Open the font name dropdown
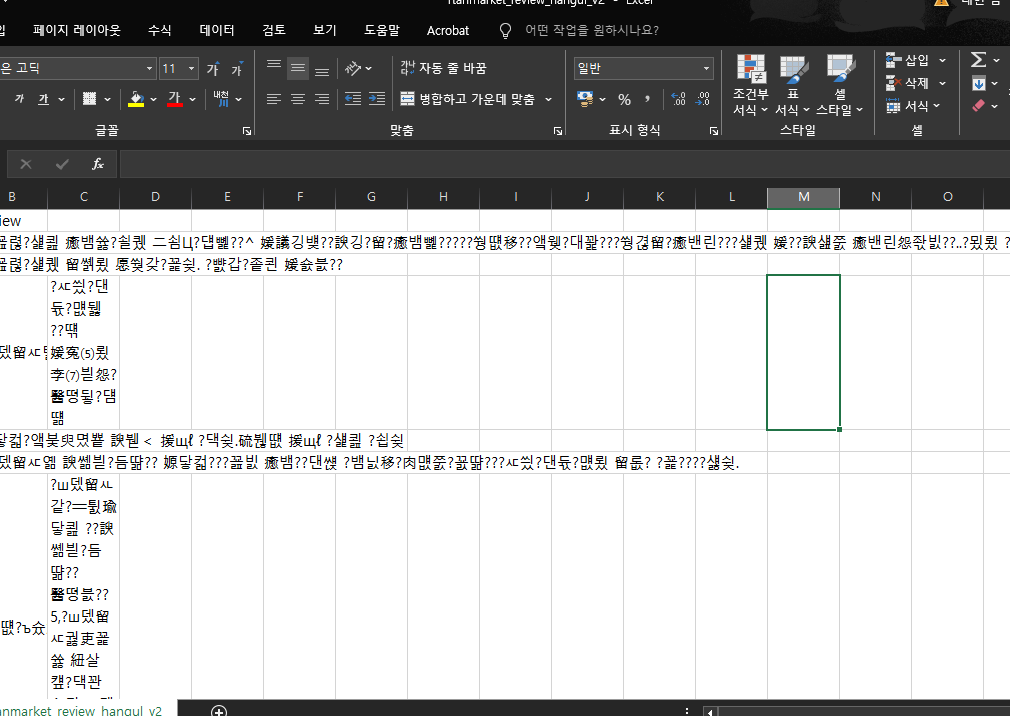 click(x=149, y=68)
